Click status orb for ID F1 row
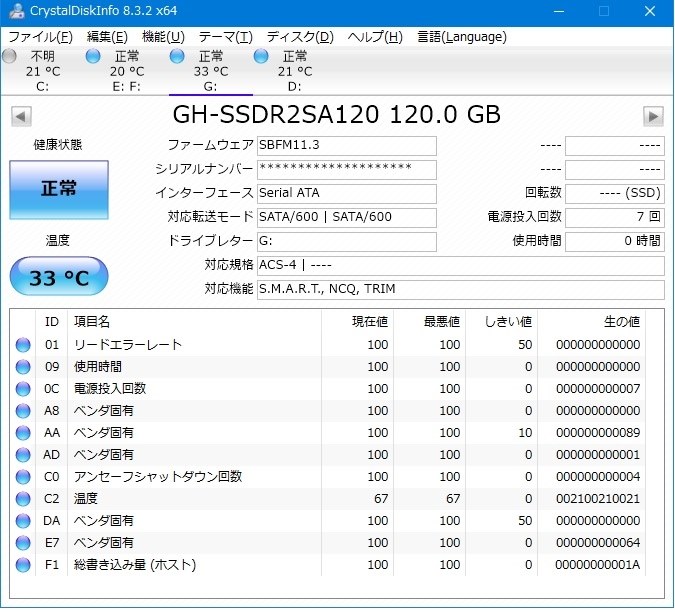Screen dimensions: 675x613 (x=23, y=565)
